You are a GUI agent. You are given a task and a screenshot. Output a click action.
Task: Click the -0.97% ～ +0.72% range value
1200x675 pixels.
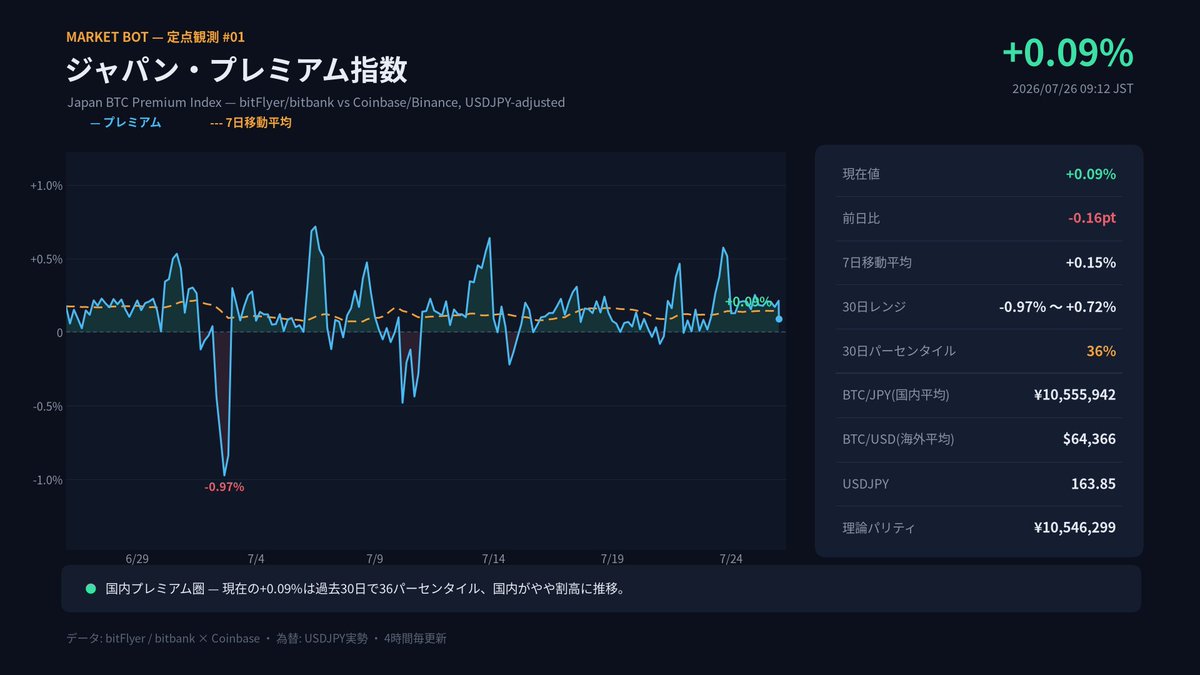(x=1057, y=307)
